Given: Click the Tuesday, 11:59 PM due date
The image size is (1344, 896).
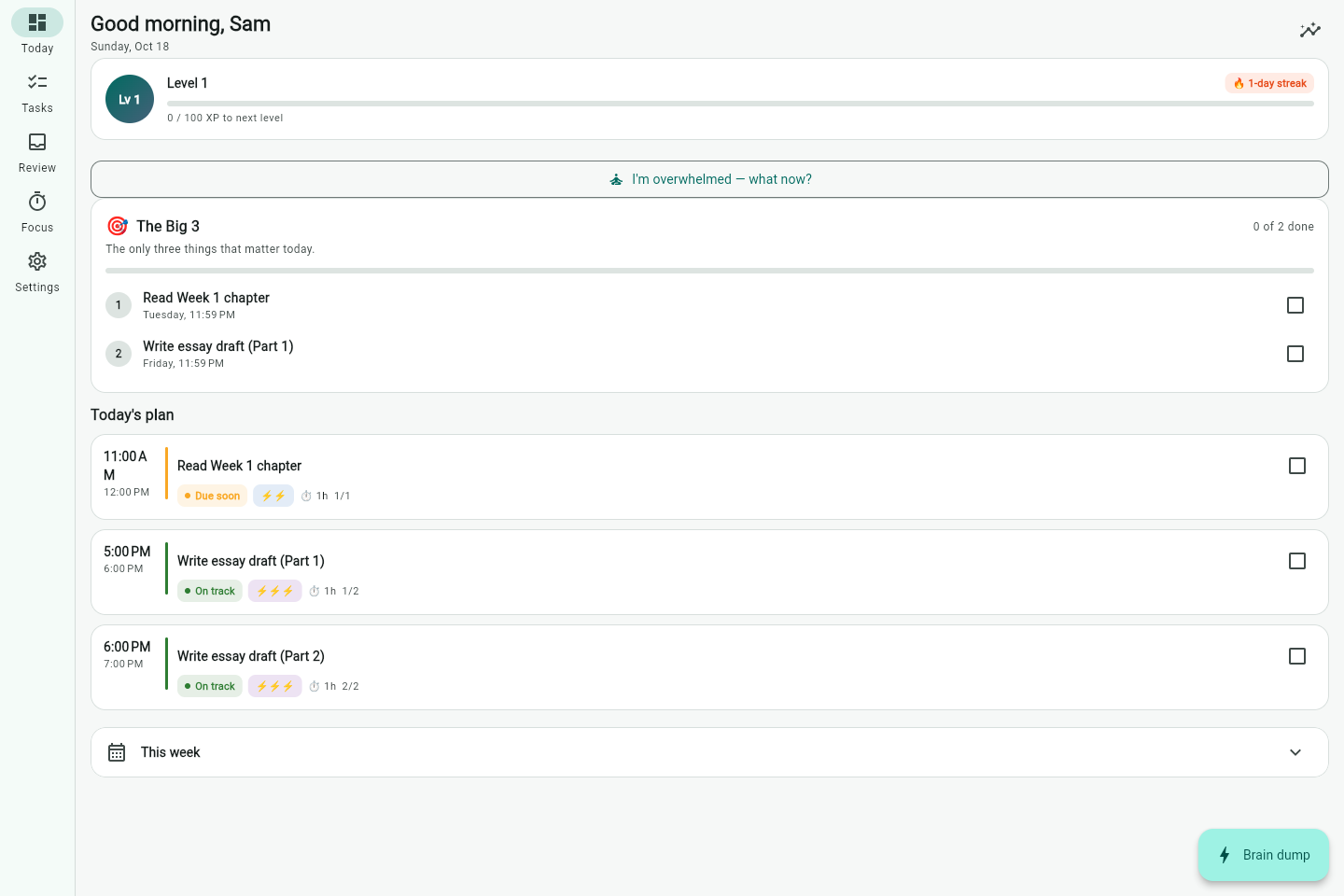Looking at the screenshot, I should coord(189,315).
